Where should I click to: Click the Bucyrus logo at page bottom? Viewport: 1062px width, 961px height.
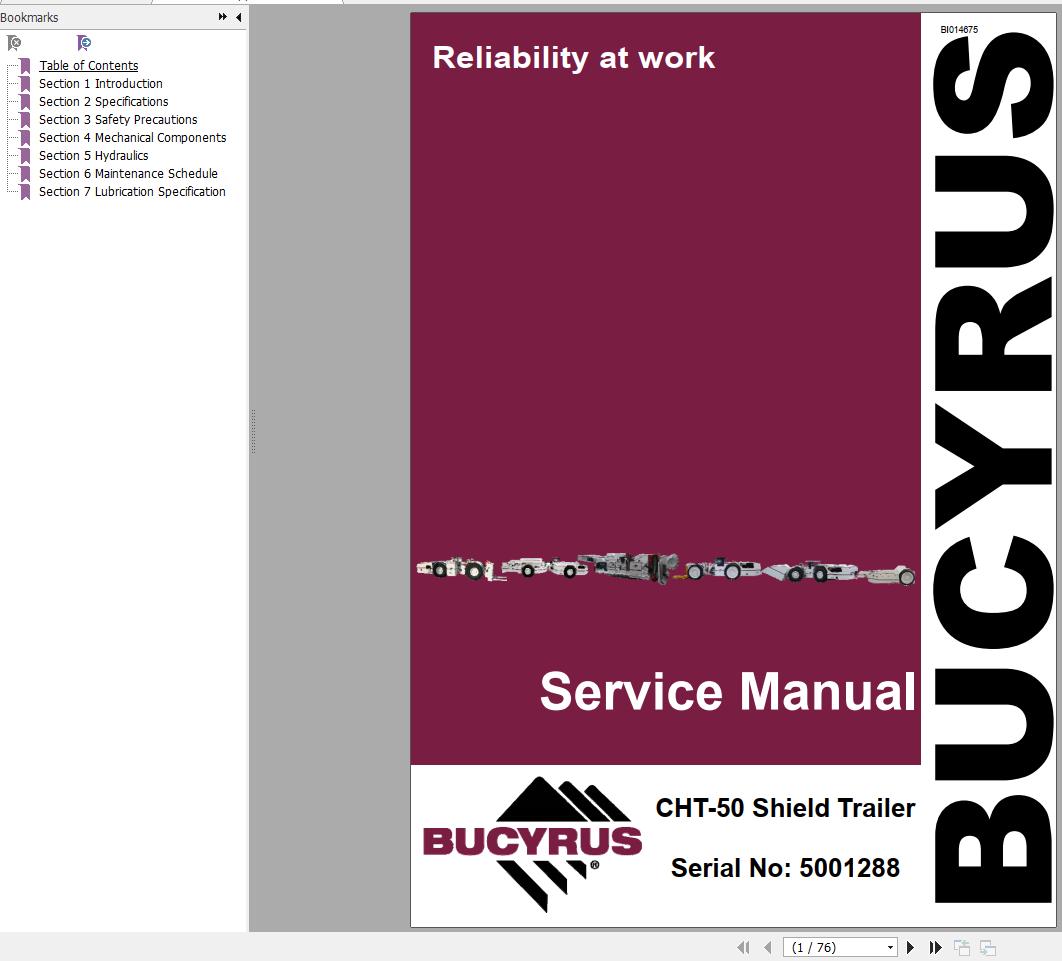click(532, 844)
